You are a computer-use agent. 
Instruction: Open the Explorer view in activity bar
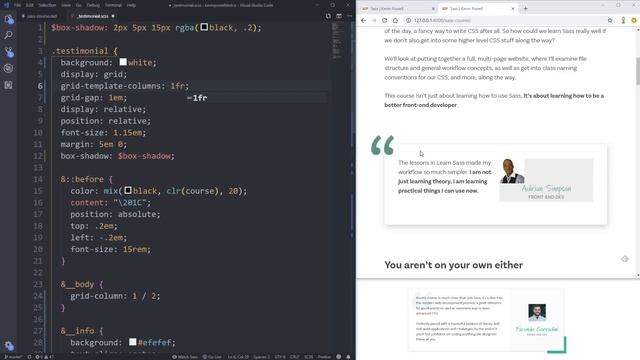coord(9,19)
